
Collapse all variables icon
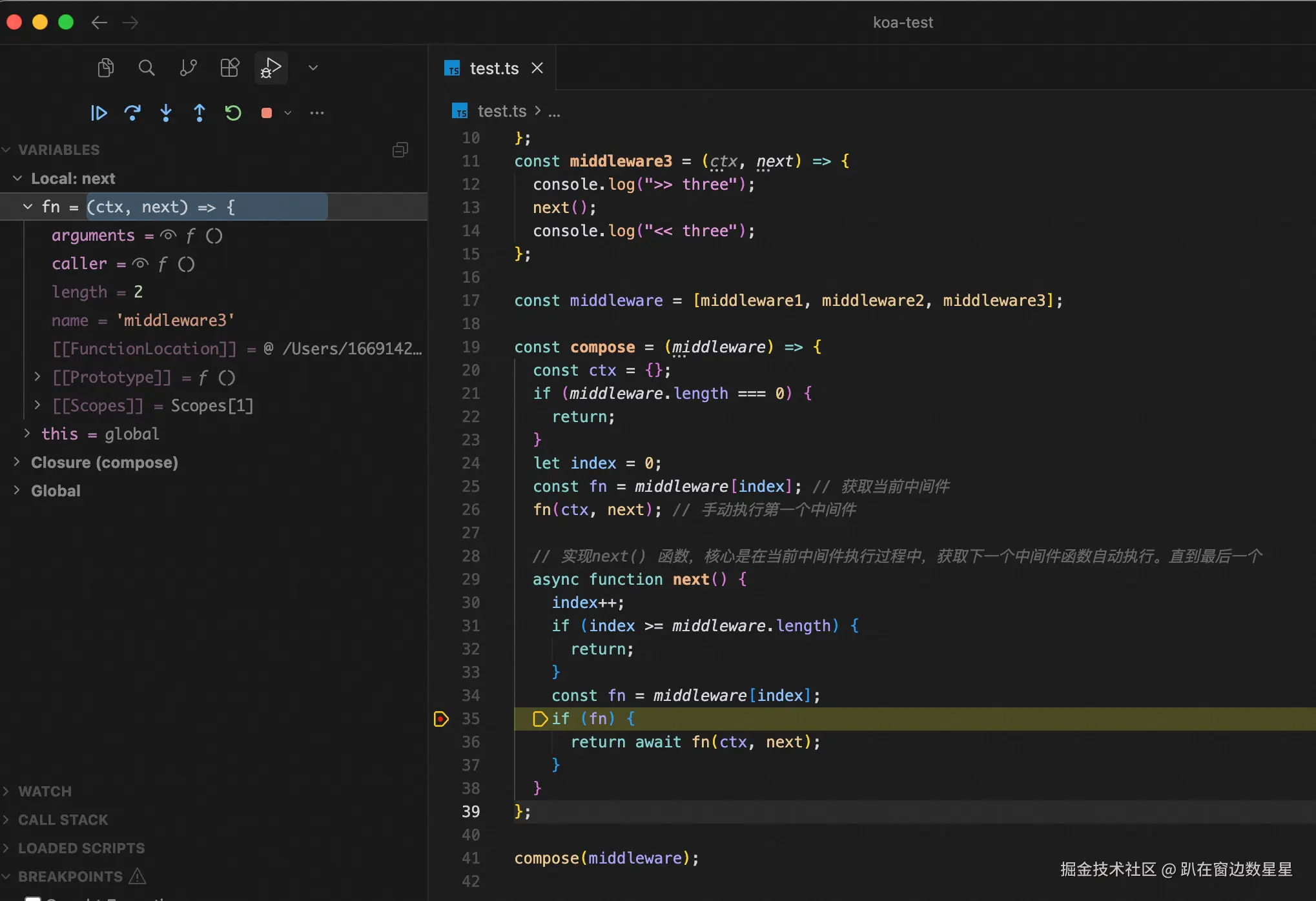[x=400, y=150]
